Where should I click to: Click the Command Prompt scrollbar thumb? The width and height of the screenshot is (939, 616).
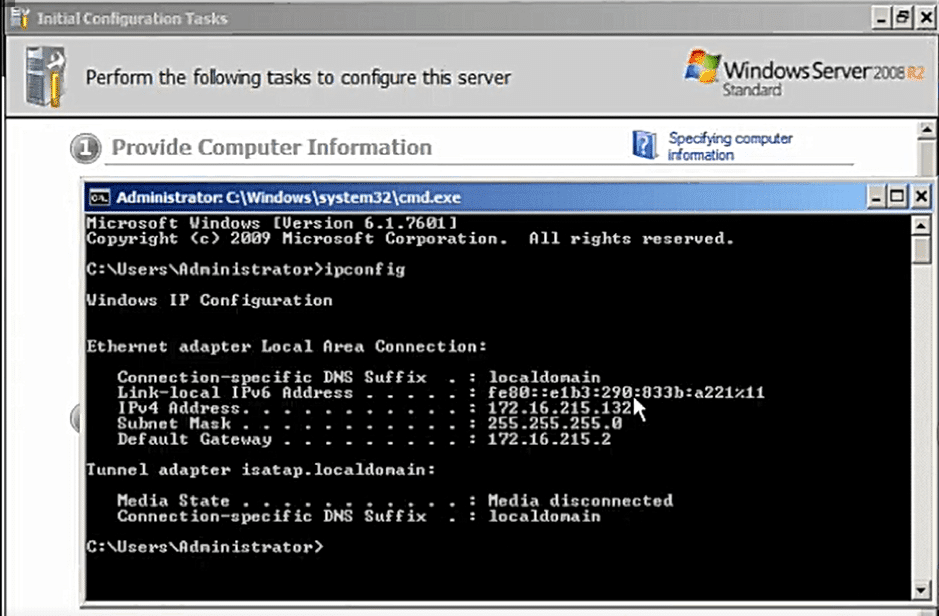pyautogui.click(x=921, y=249)
